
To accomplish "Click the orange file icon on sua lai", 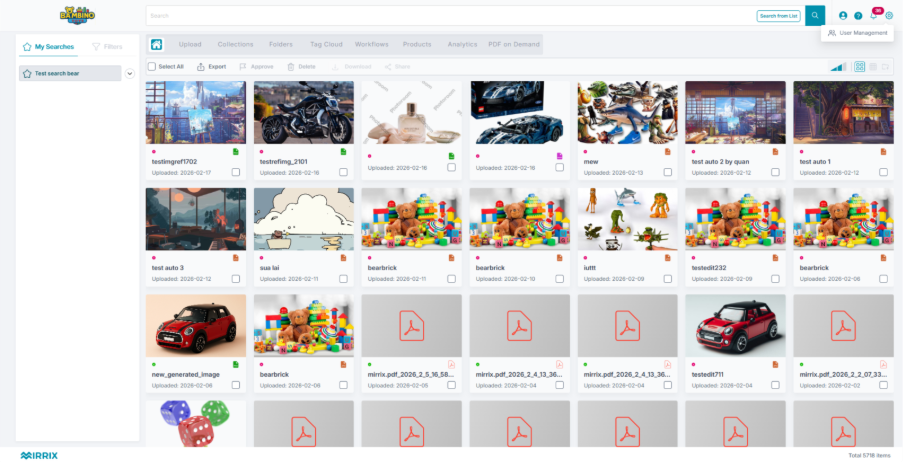I will pos(343,257).
